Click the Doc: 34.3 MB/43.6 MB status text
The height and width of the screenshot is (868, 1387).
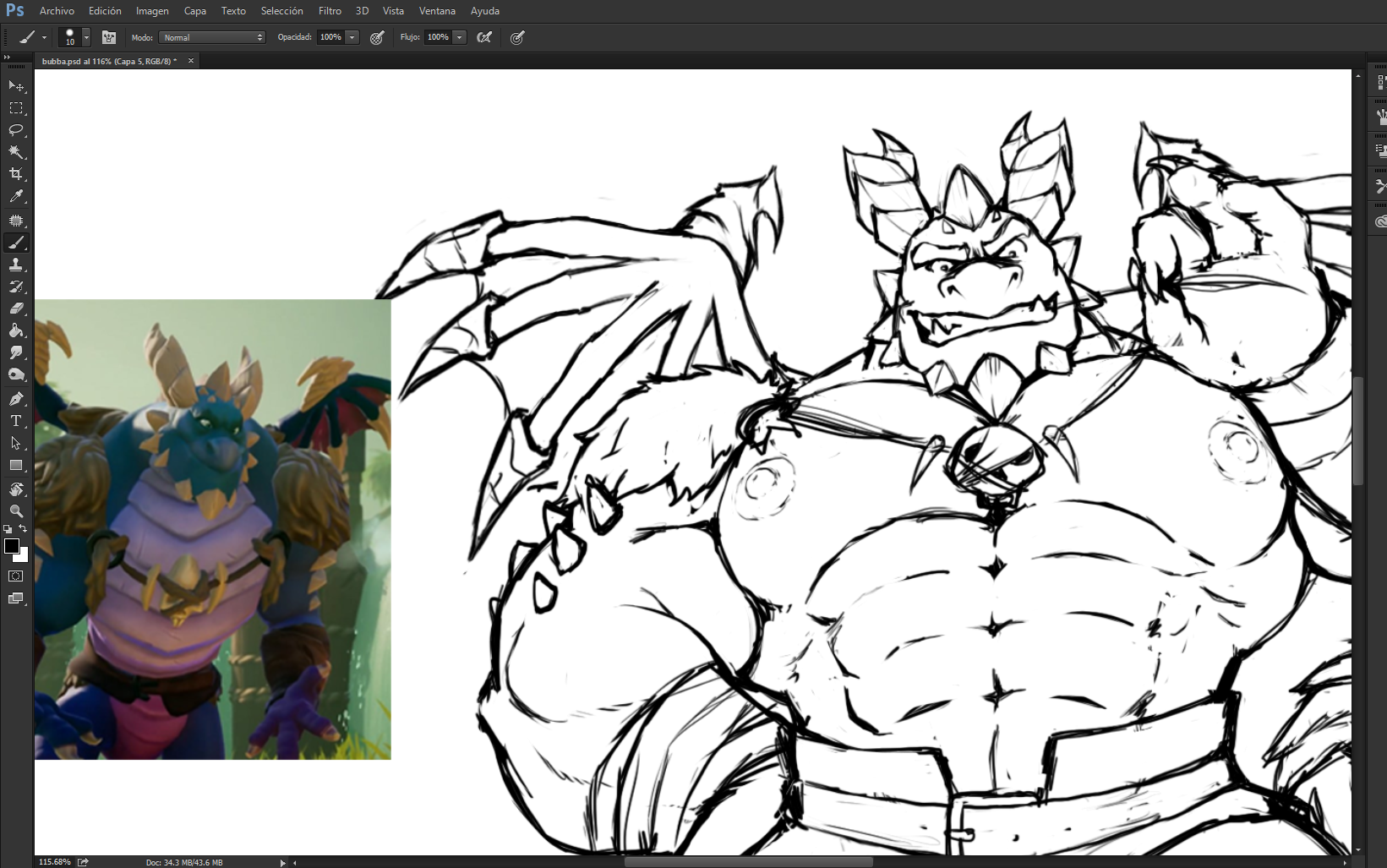(184, 863)
